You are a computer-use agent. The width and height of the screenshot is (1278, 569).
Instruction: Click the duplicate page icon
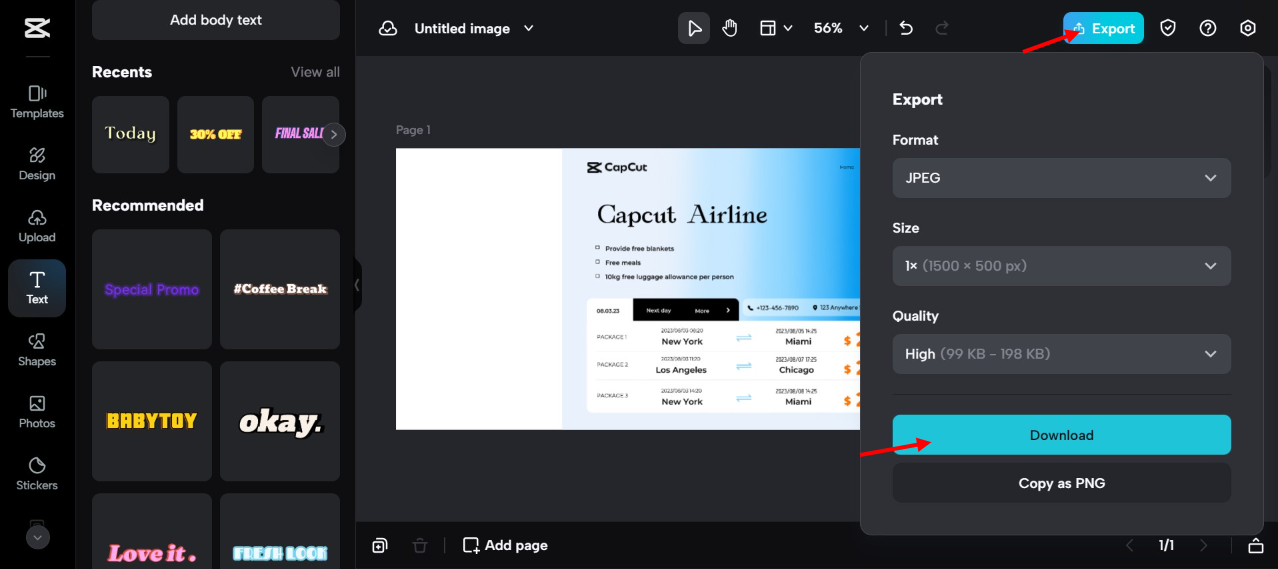pos(380,545)
